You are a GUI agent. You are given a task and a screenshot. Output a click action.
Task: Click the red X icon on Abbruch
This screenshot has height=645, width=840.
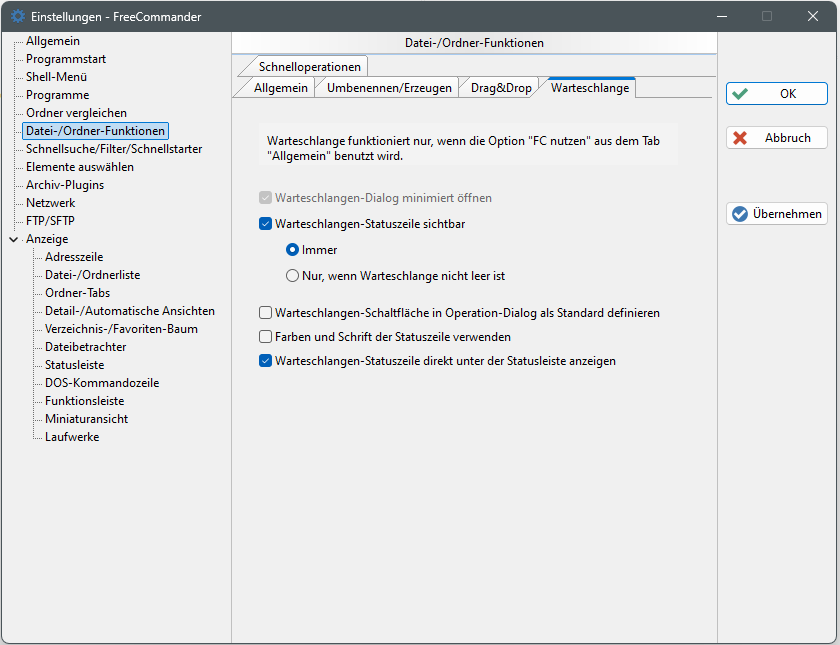[740, 138]
